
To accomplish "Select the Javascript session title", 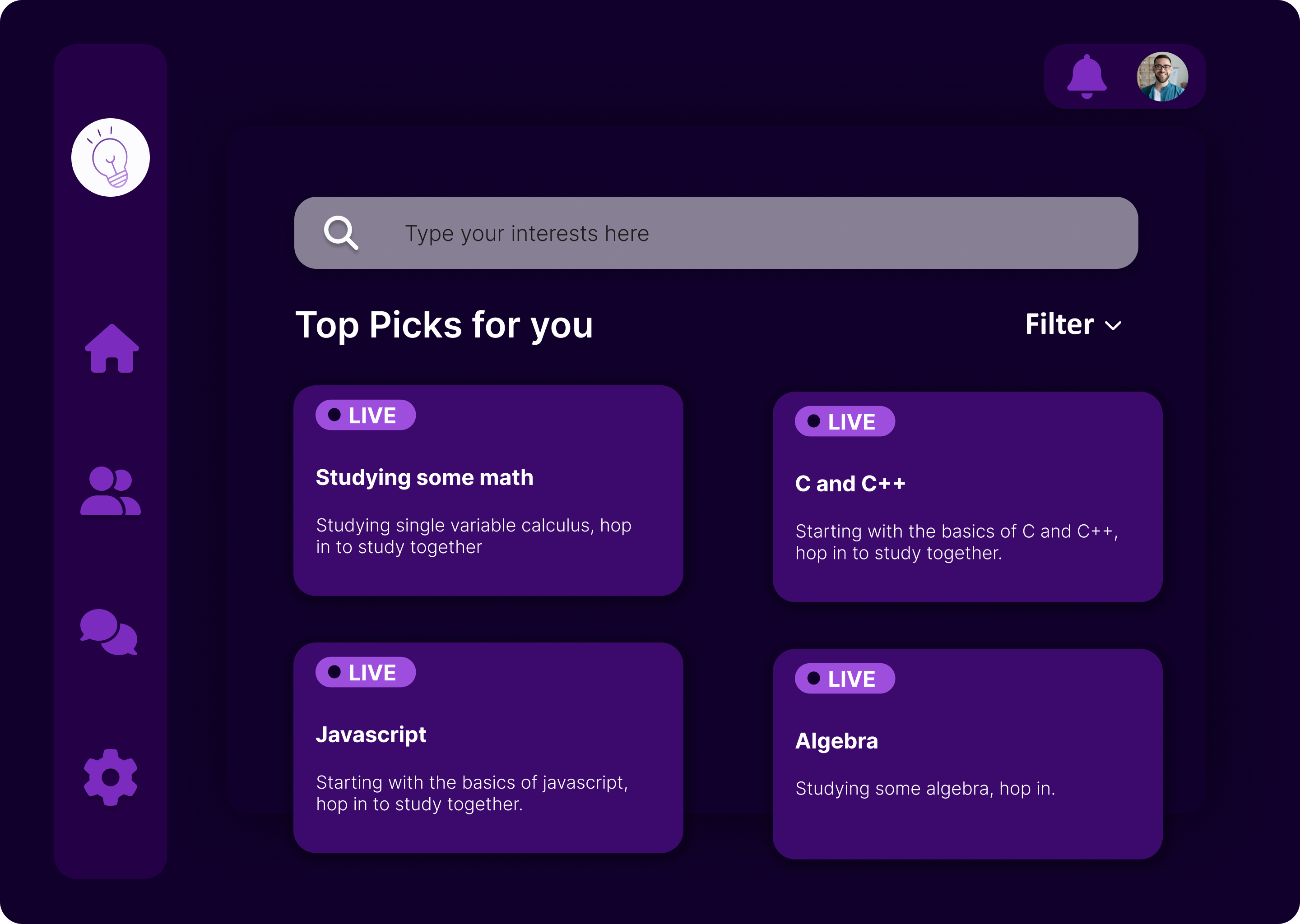I will (x=371, y=735).
